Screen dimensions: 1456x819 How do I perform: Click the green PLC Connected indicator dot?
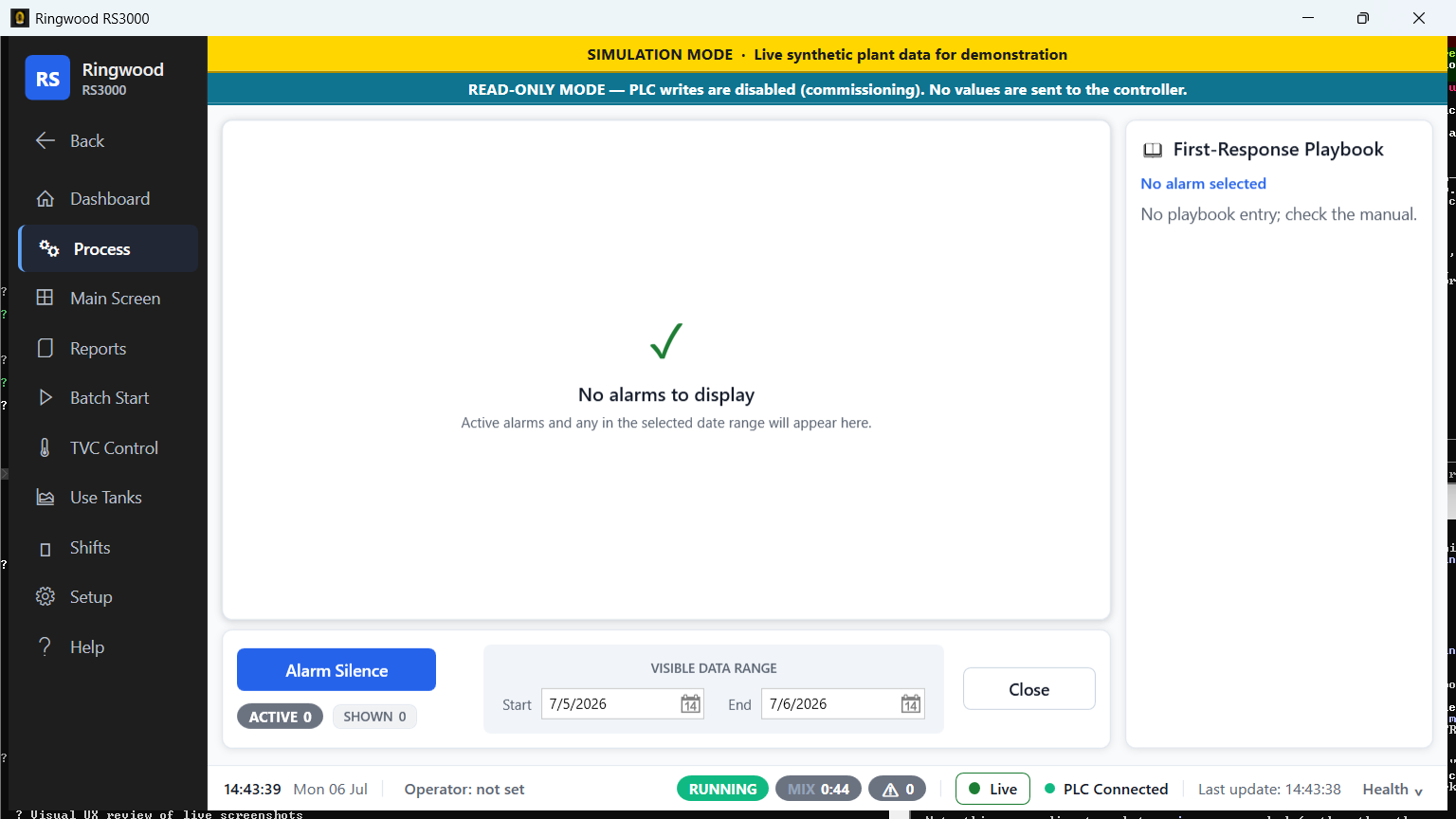pyautogui.click(x=1049, y=789)
